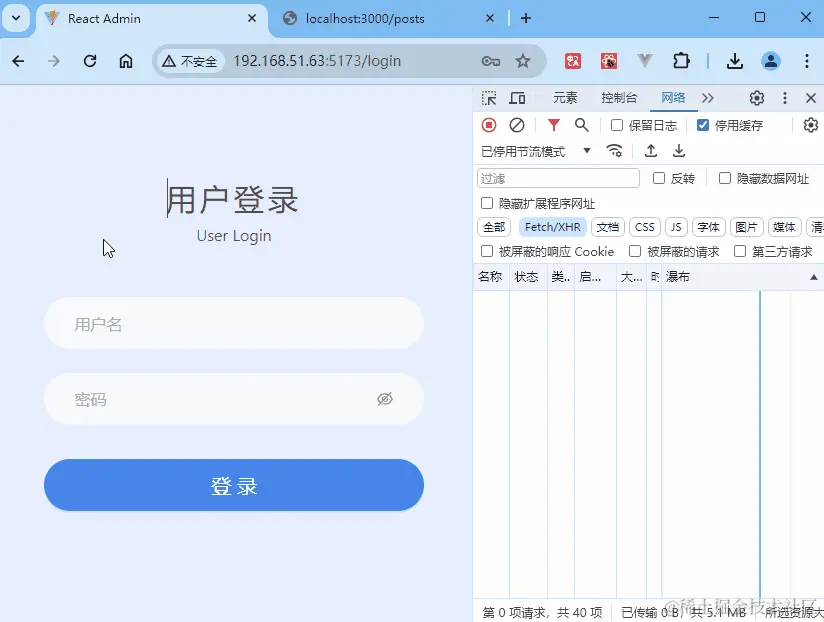This screenshot has height=622, width=824.
Task: Clear the network request log
Action: tap(516, 125)
